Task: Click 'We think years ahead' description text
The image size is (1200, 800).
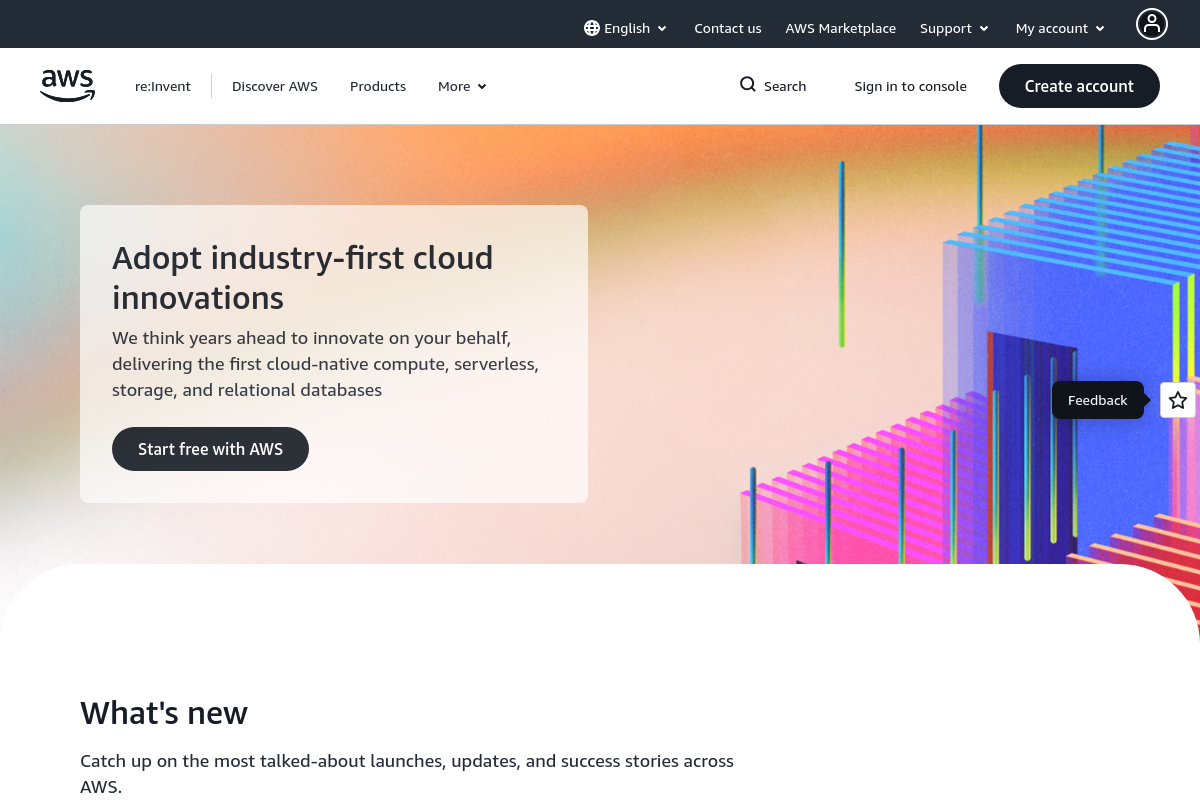Action: 325,364
